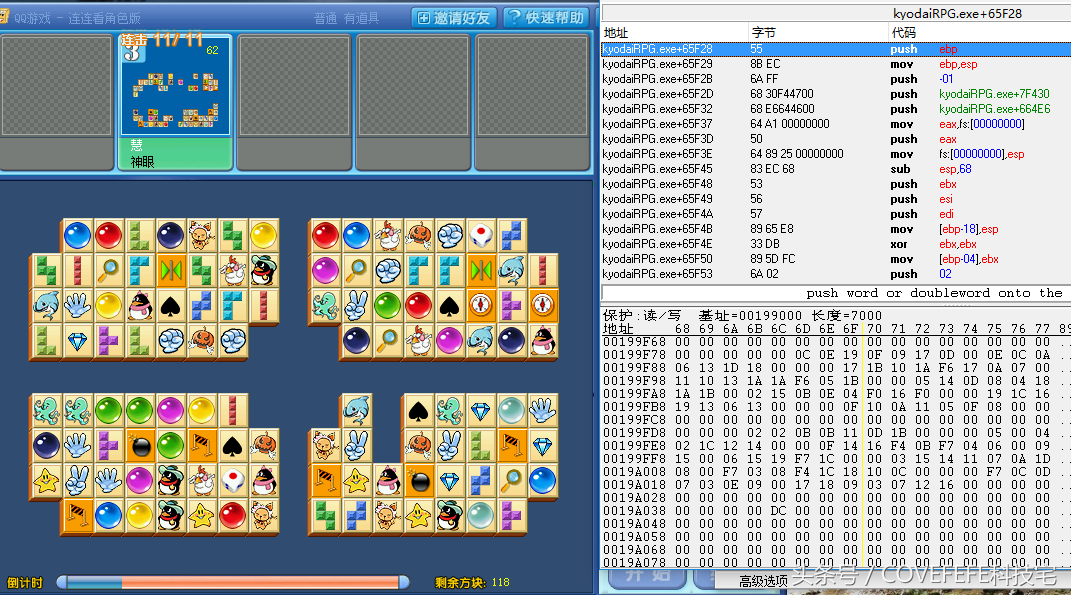Click the sub esp,68 instruction text
The width and height of the screenshot is (1071, 595).
click(x=930, y=169)
